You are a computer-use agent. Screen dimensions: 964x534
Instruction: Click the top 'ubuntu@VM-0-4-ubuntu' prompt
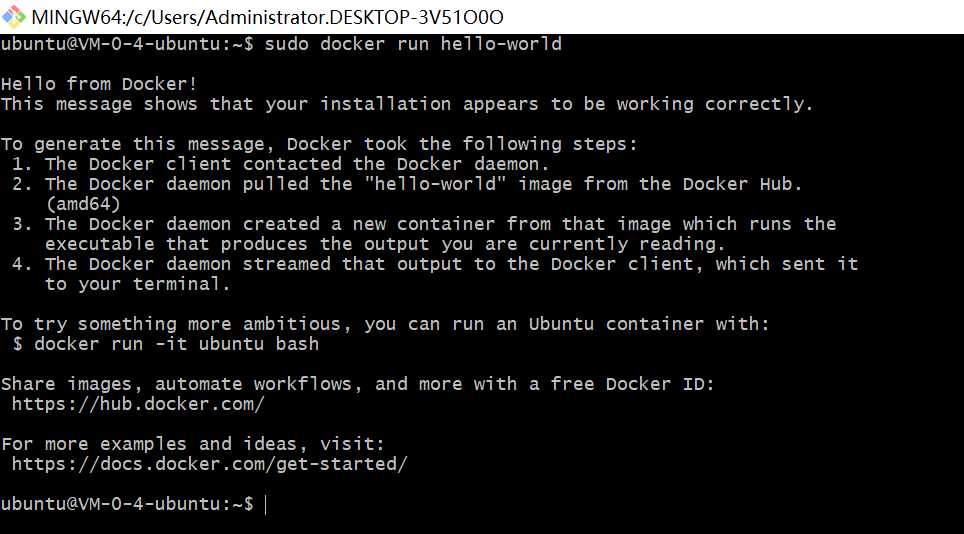click(x=121, y=44)
